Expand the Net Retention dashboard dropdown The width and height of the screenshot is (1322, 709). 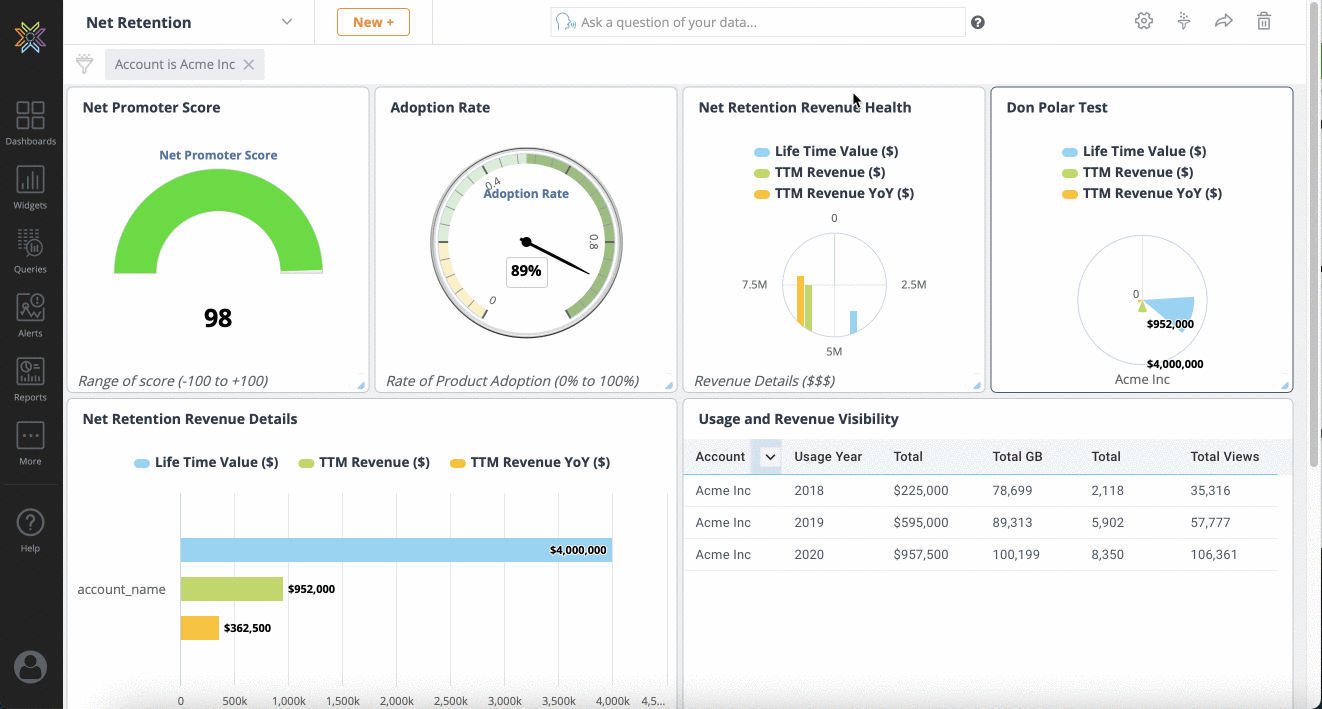[x=287, y=22]
